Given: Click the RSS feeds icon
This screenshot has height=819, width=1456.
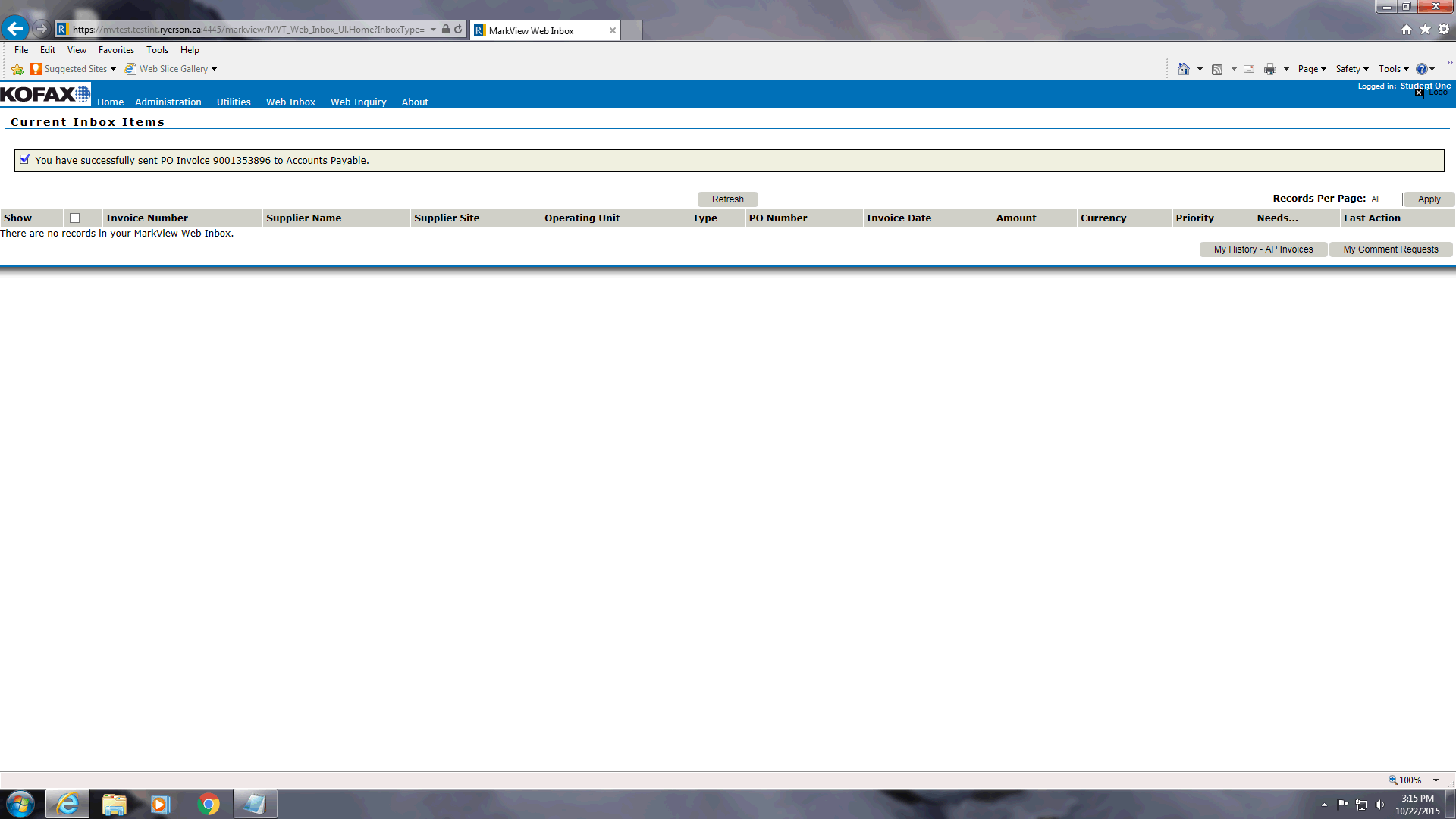Looking at the screenshot, I should 1217,69.
